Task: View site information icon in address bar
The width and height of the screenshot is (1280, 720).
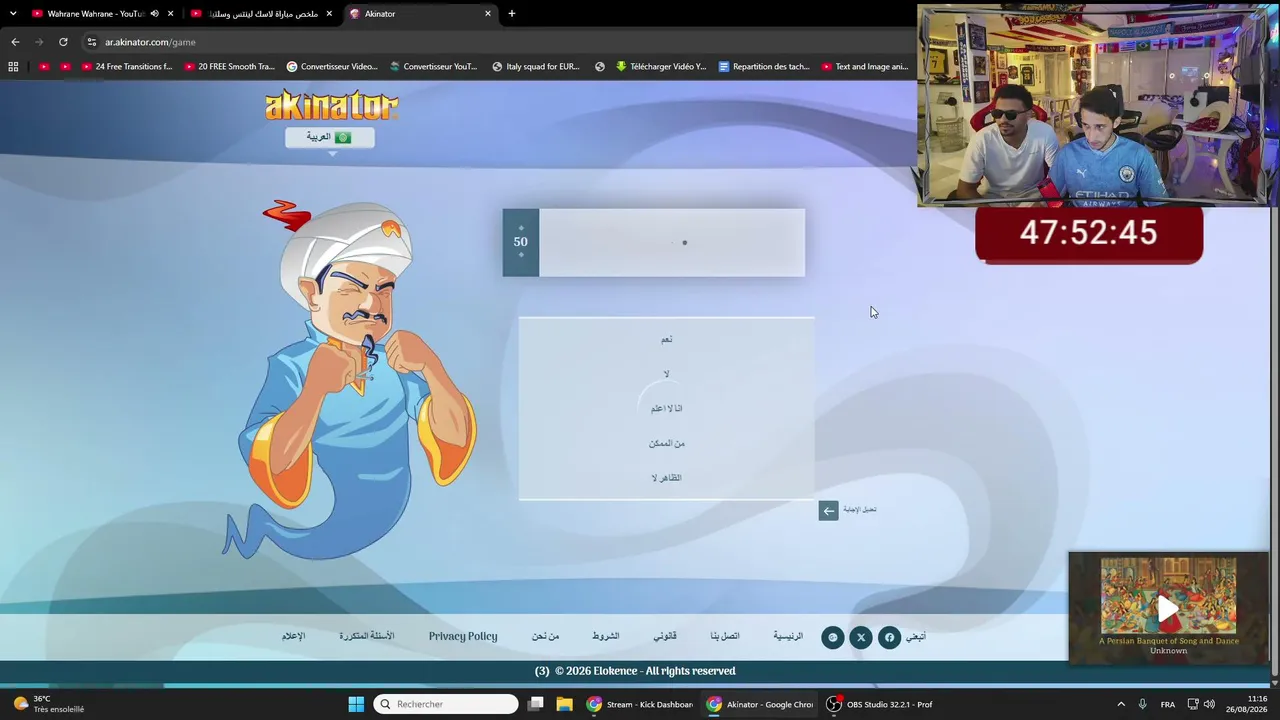Action: point(92,42)
